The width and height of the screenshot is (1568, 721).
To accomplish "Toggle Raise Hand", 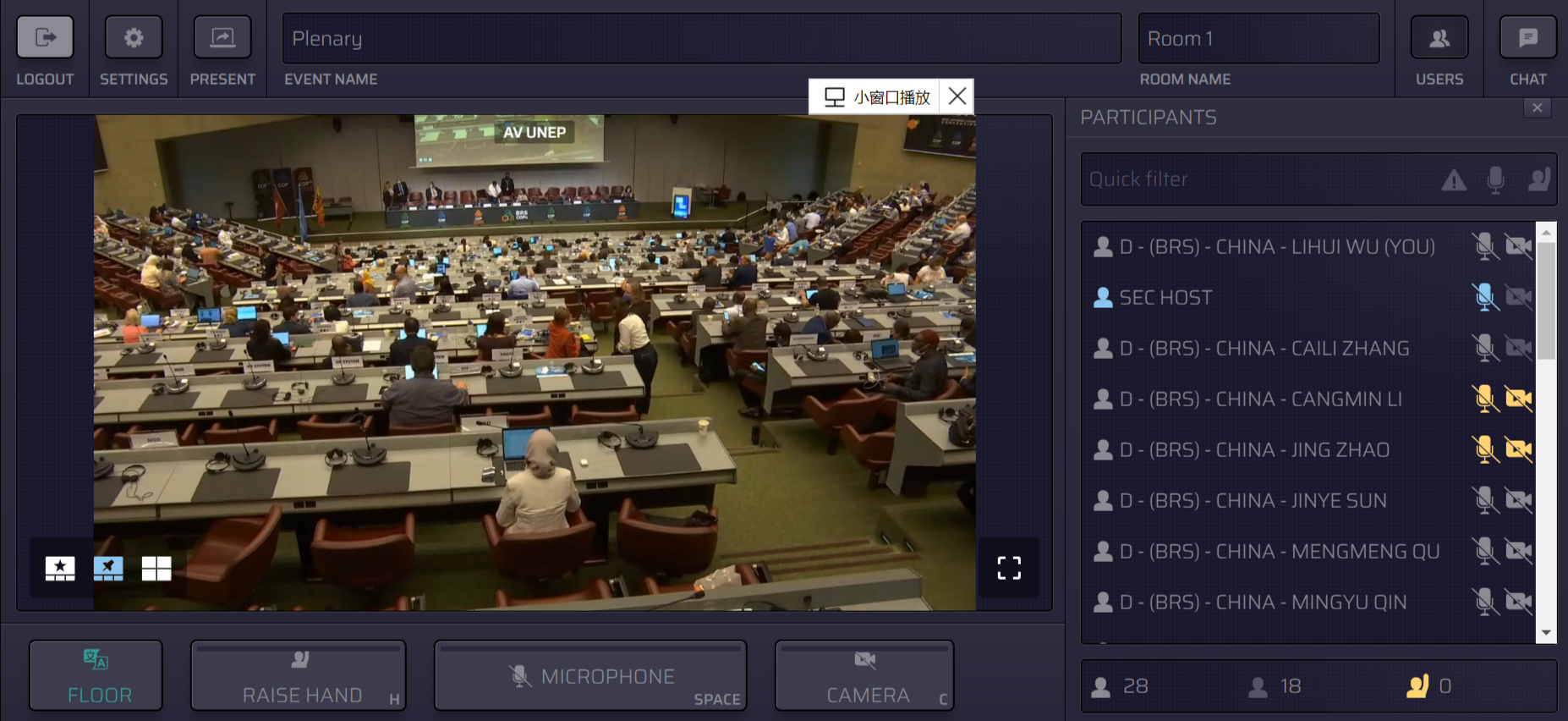I will click(x=299, y=676).
